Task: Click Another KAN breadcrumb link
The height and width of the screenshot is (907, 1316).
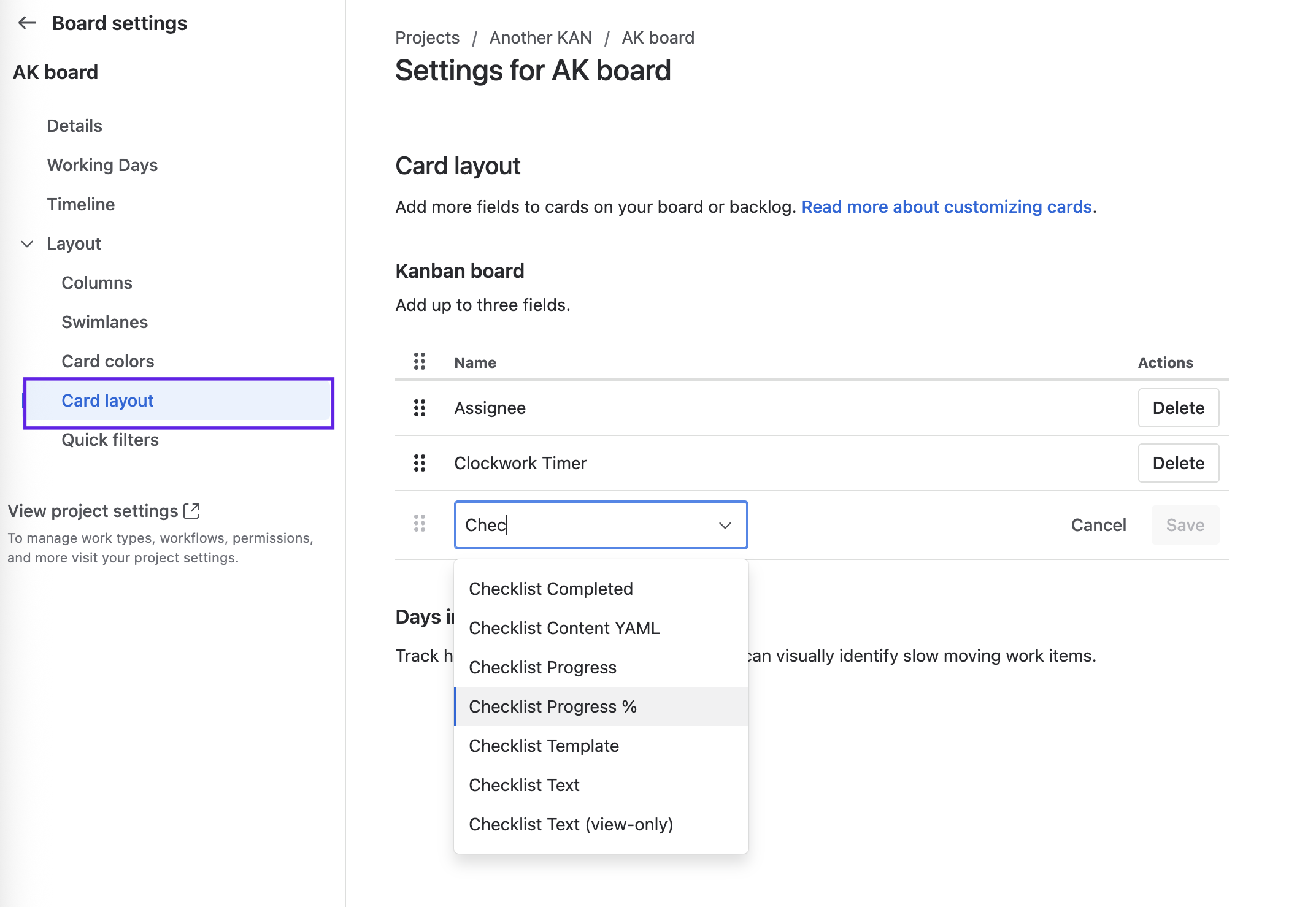Action: point(540,38)
